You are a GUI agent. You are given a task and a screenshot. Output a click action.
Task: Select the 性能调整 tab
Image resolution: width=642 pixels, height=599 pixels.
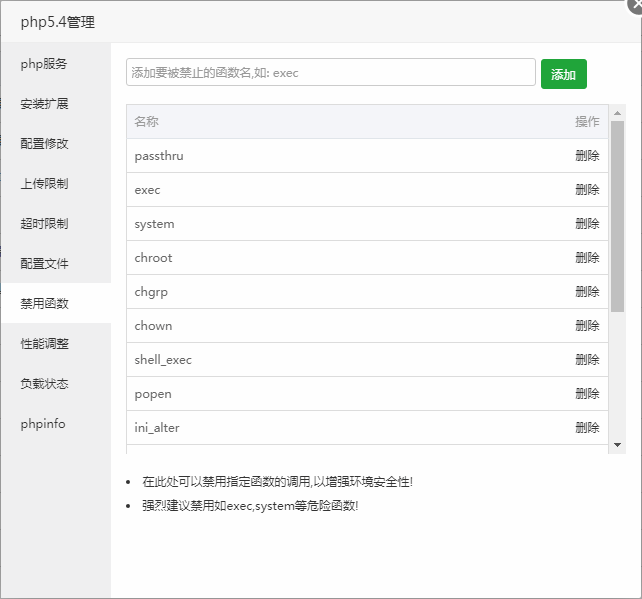pyautogui.click(x=44, y=344)
